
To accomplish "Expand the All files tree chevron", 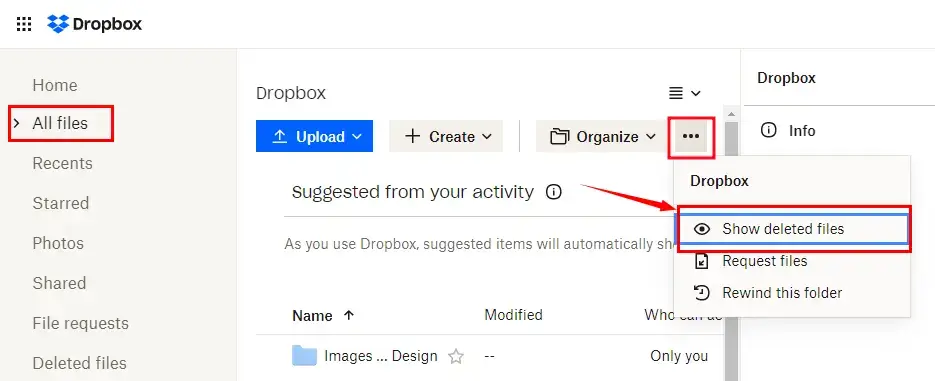I will pyautogui.click(x=17, y=123).
